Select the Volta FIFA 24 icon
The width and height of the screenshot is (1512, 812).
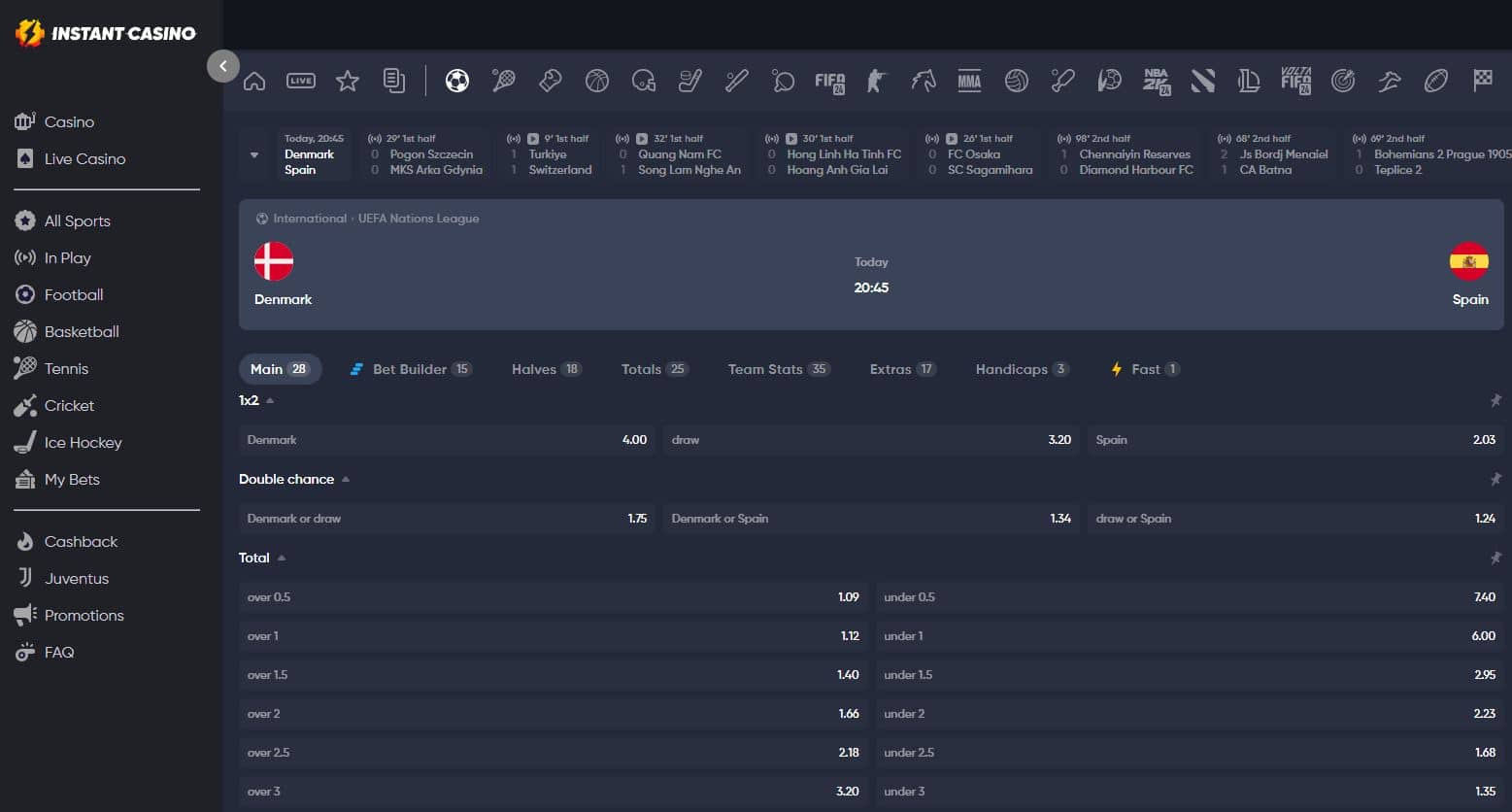(1296, 81)
